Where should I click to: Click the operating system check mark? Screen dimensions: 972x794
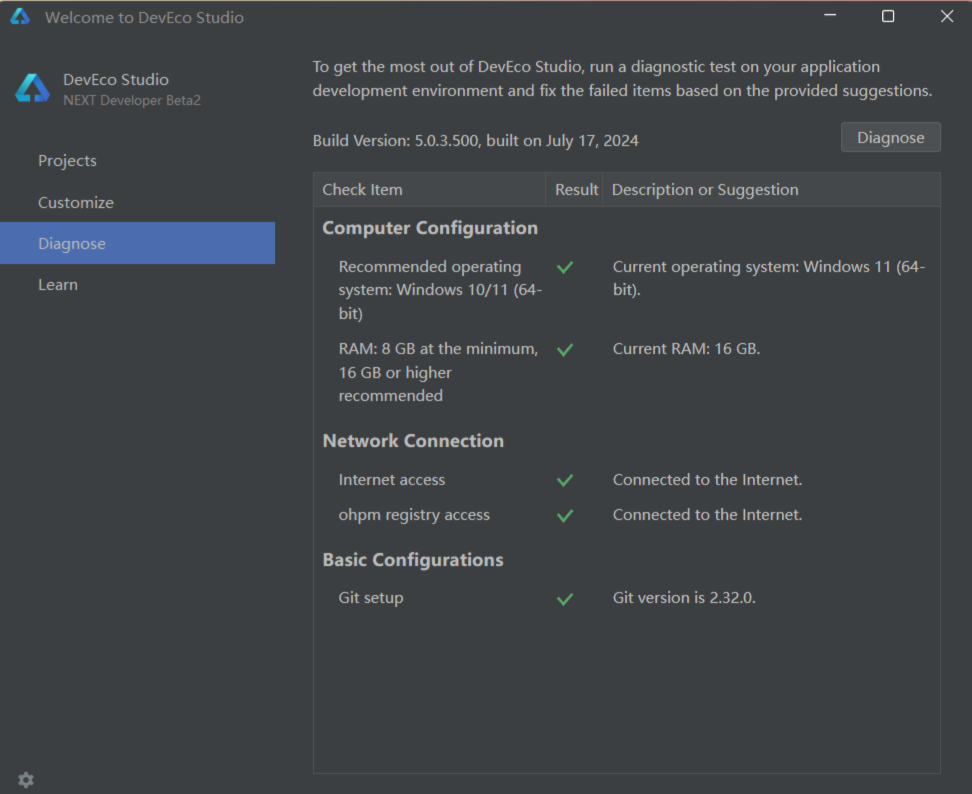[565, 267]
